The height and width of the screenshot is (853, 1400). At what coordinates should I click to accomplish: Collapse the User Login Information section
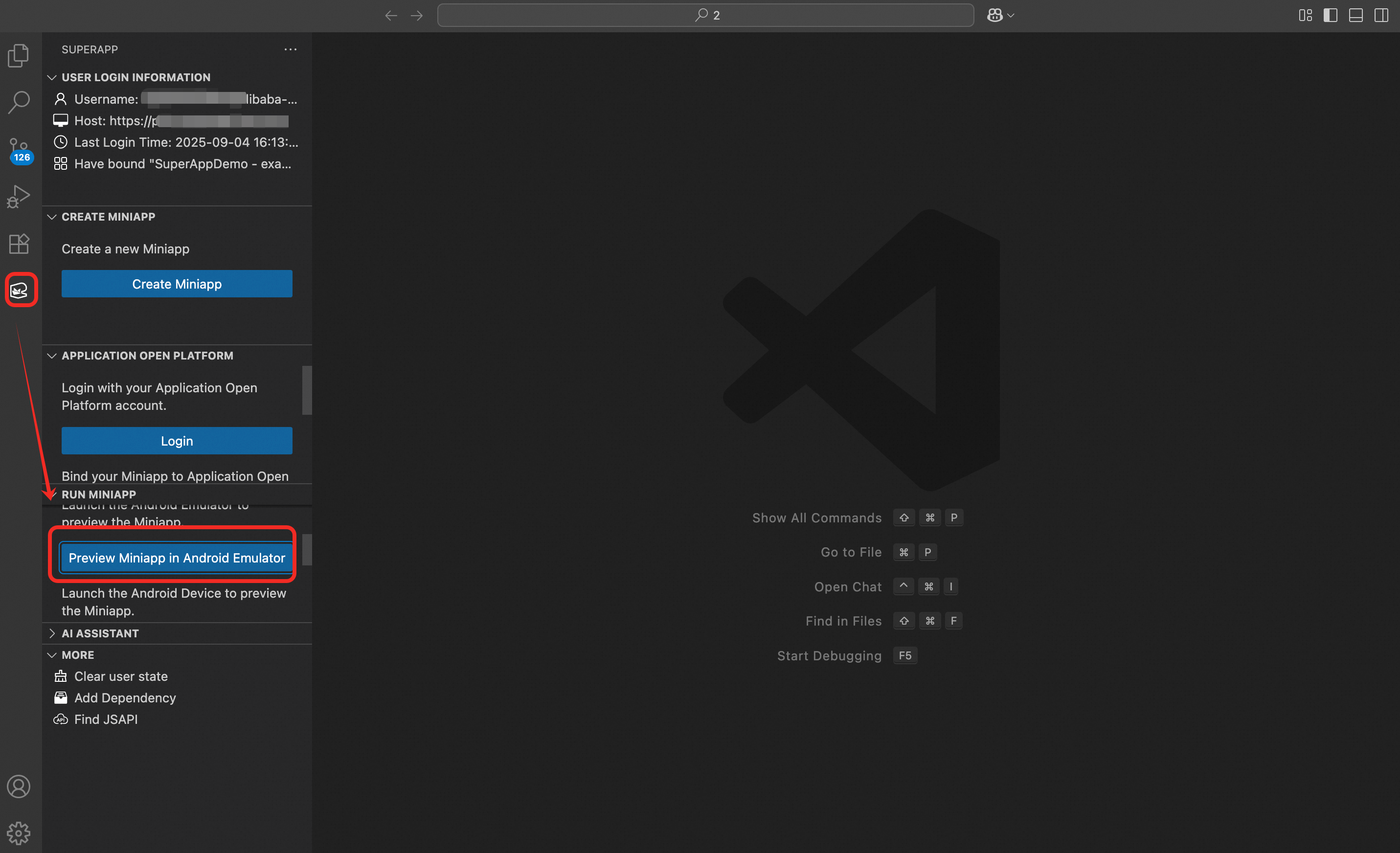135,77
